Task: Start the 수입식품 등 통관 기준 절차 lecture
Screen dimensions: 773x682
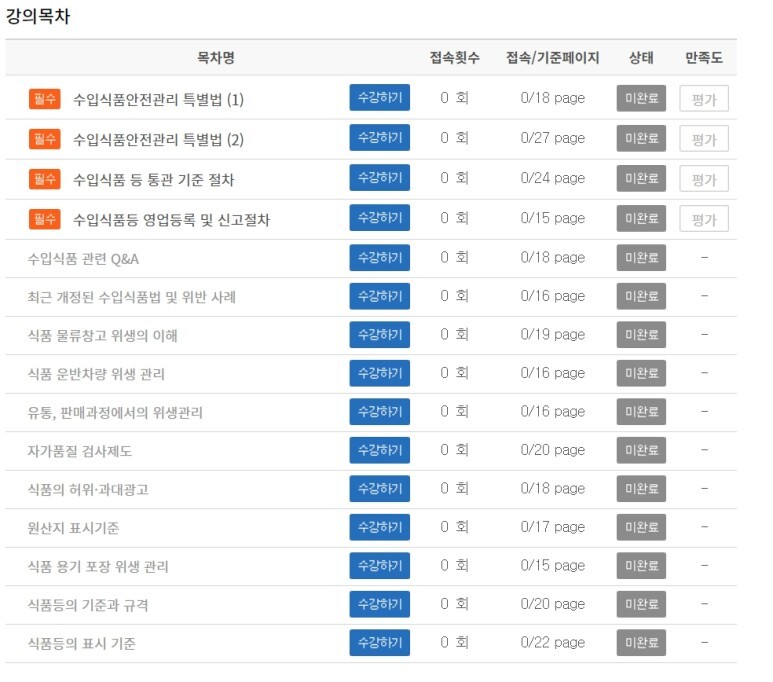Action: click(380, 178)
